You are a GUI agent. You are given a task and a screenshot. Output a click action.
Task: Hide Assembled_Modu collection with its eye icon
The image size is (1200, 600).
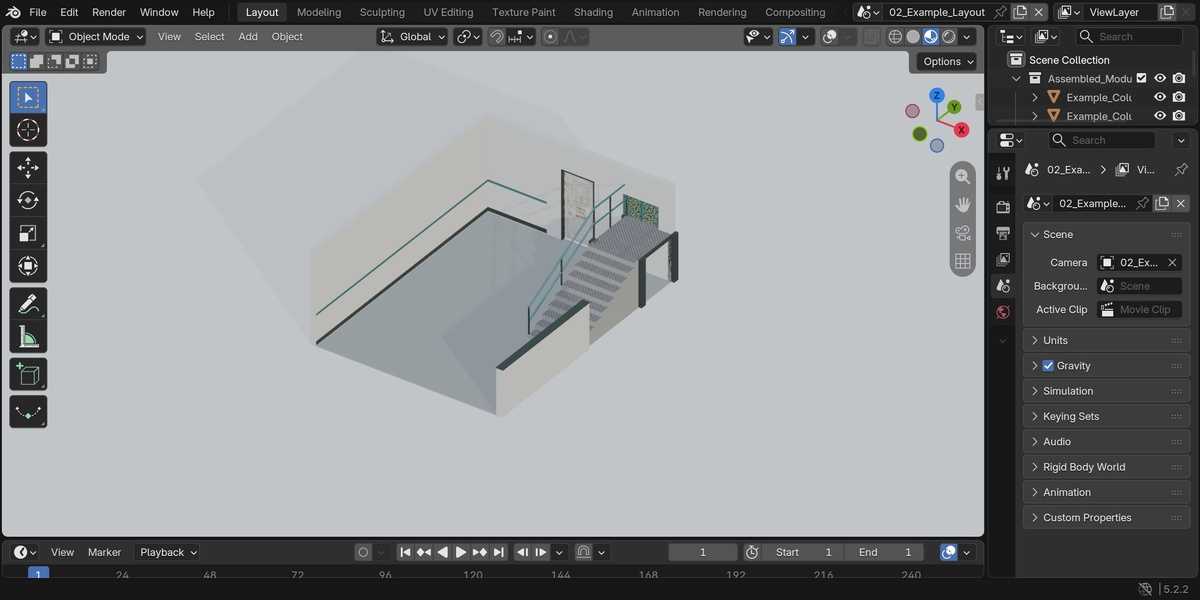pos(1160,78)
